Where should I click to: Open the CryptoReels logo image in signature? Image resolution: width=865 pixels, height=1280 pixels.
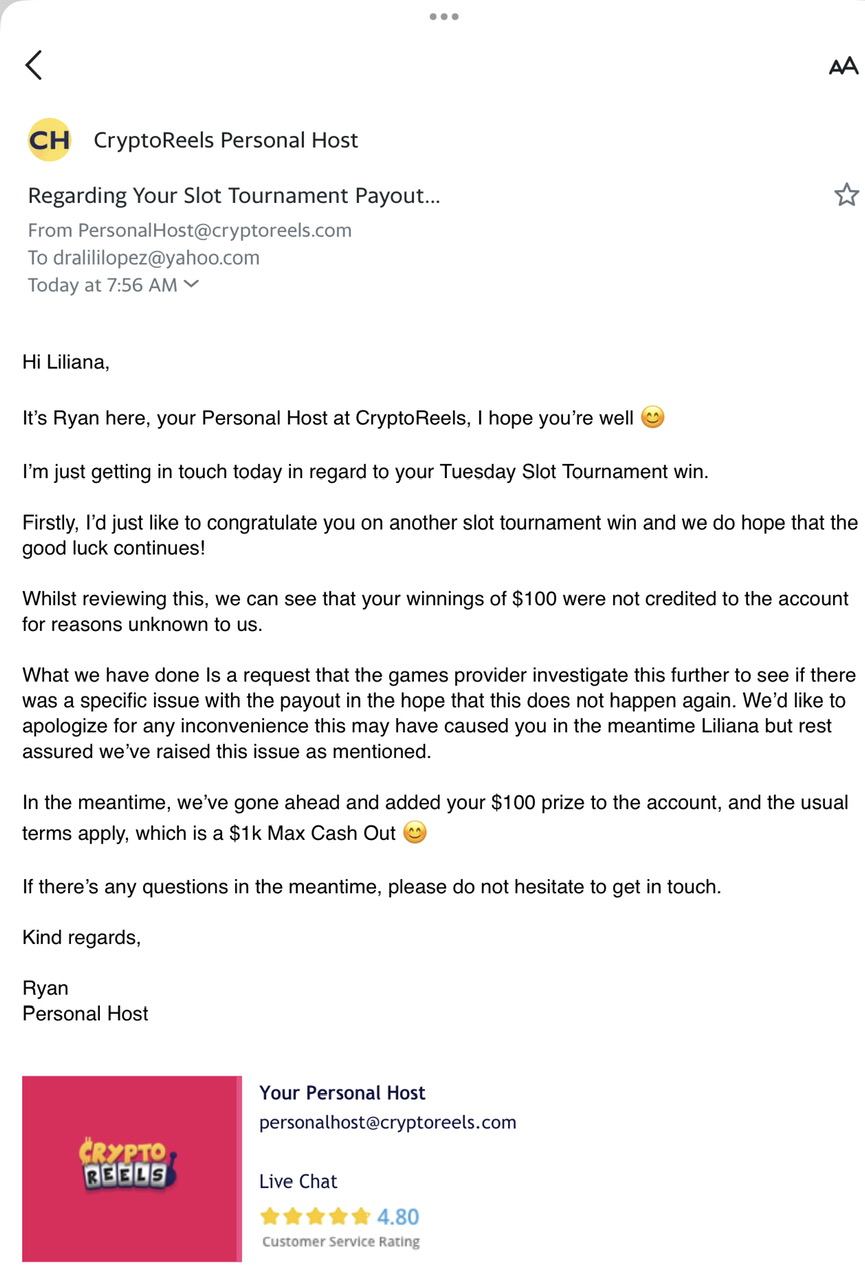point(131,1168)
